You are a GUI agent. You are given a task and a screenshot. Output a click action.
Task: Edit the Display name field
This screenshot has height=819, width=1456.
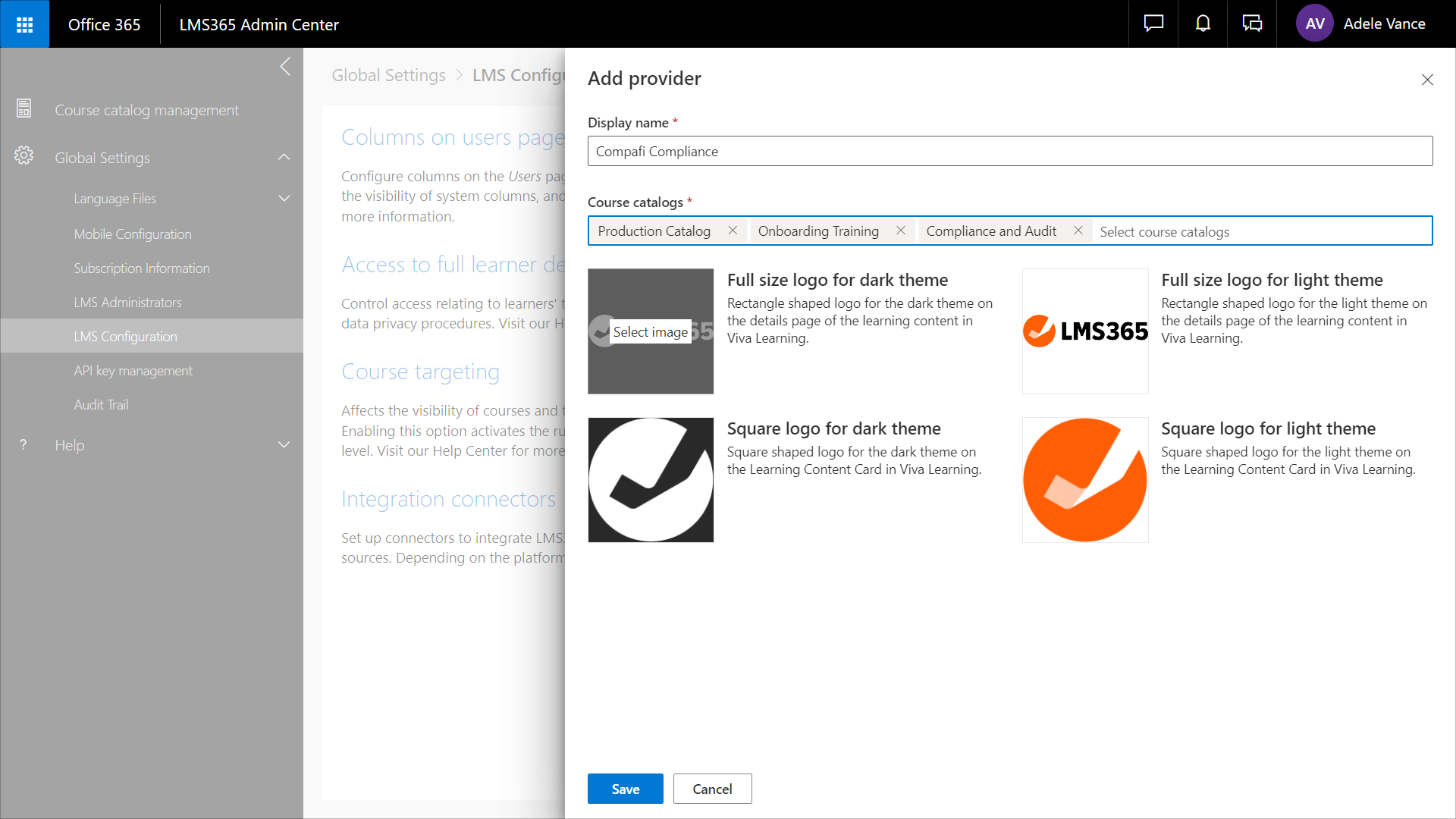1009,151
